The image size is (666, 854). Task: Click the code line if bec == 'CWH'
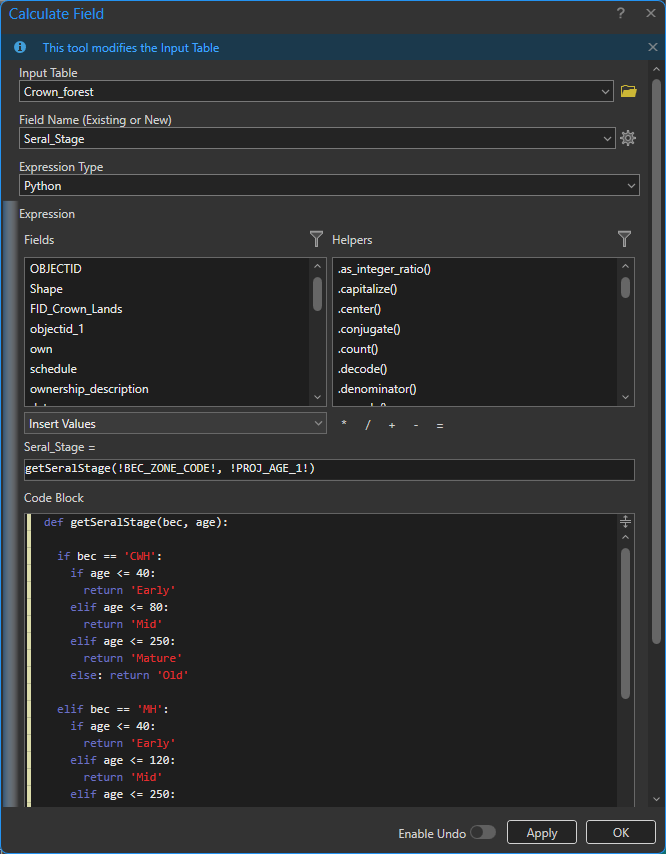tap(110, 556)
